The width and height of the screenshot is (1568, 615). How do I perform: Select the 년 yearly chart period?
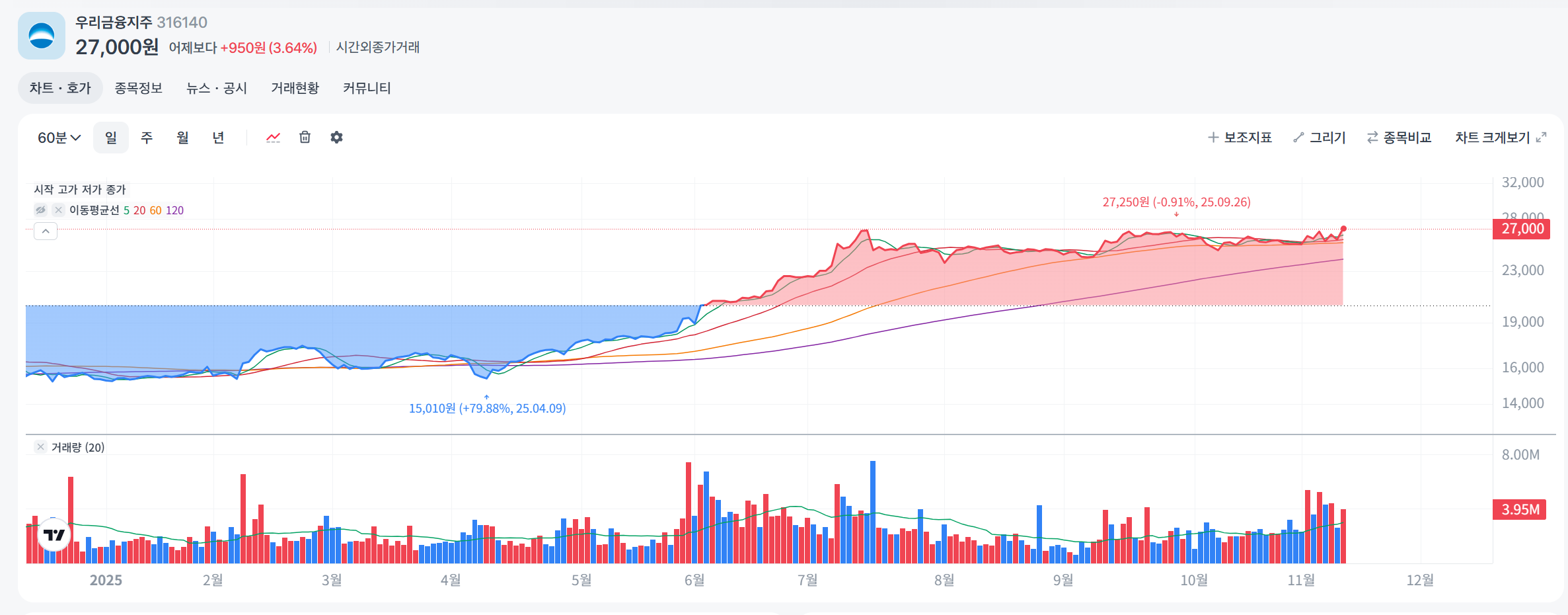tap(218, 138)
